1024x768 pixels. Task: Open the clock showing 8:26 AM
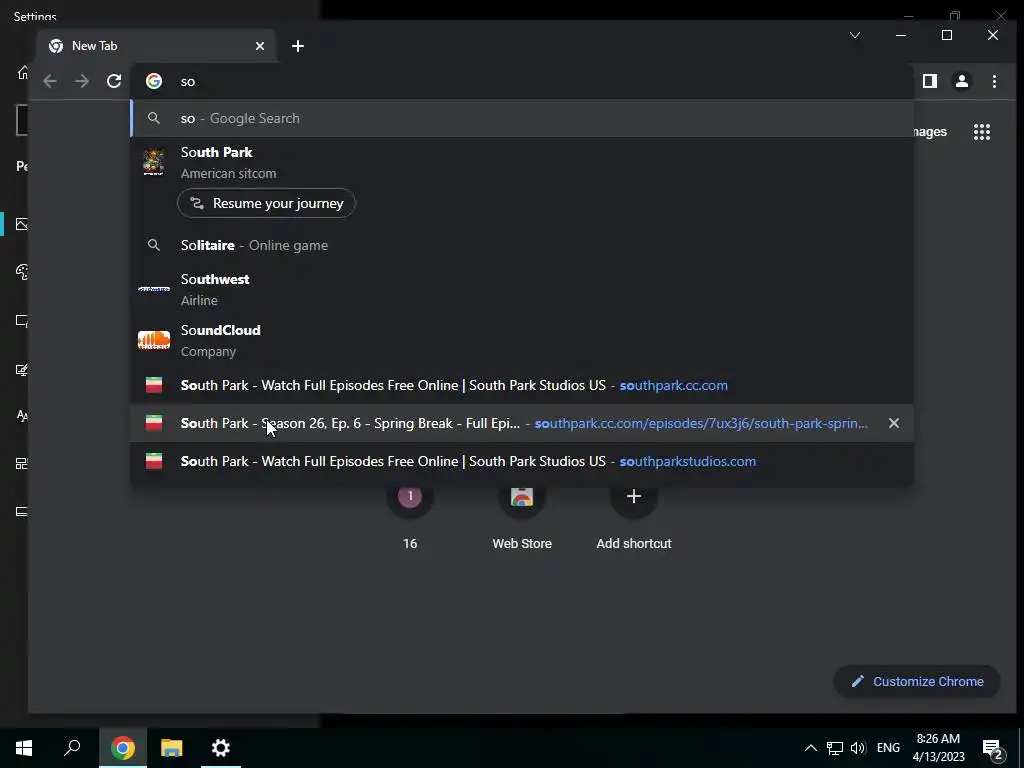coord(938,748)
